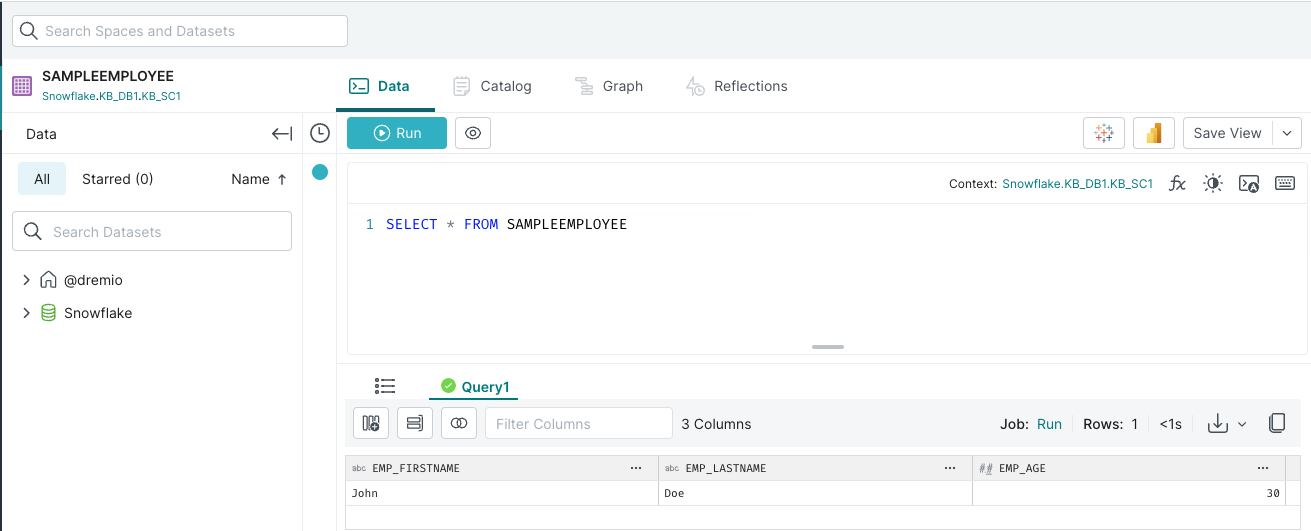Expand the @dremio tree node
Screen dimensions: 1311x531
click(27, 280)
